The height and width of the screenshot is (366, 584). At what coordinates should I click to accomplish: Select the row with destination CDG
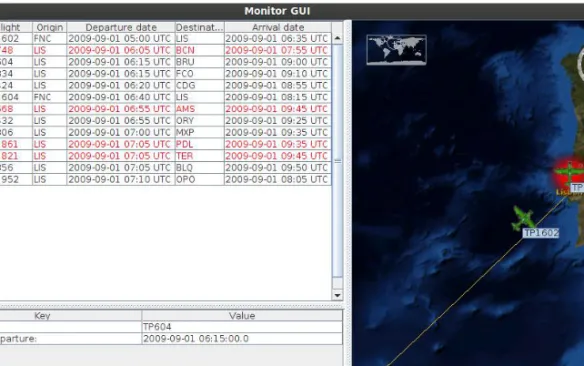click(165, 85)
